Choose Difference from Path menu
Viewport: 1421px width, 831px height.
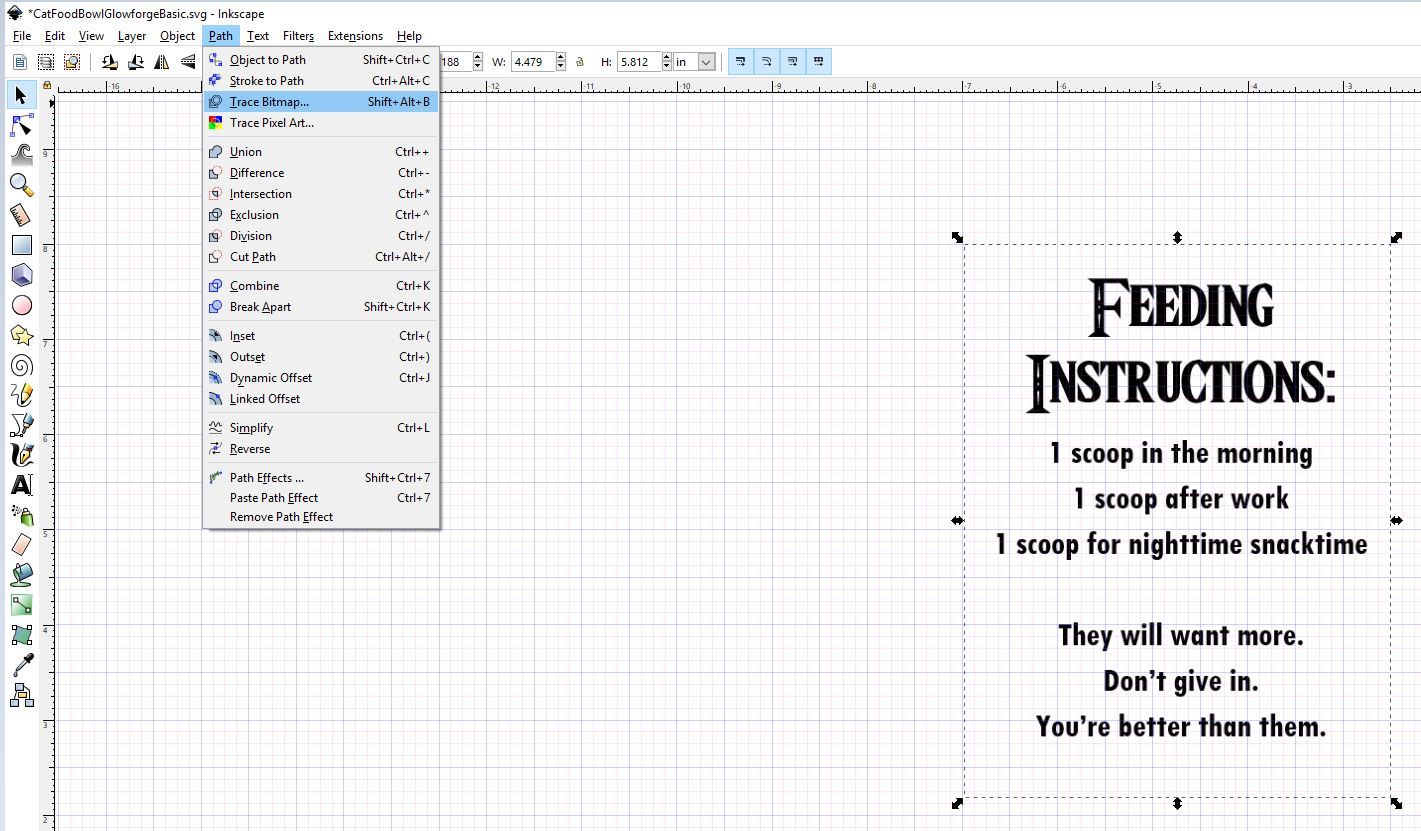[320, 173]
